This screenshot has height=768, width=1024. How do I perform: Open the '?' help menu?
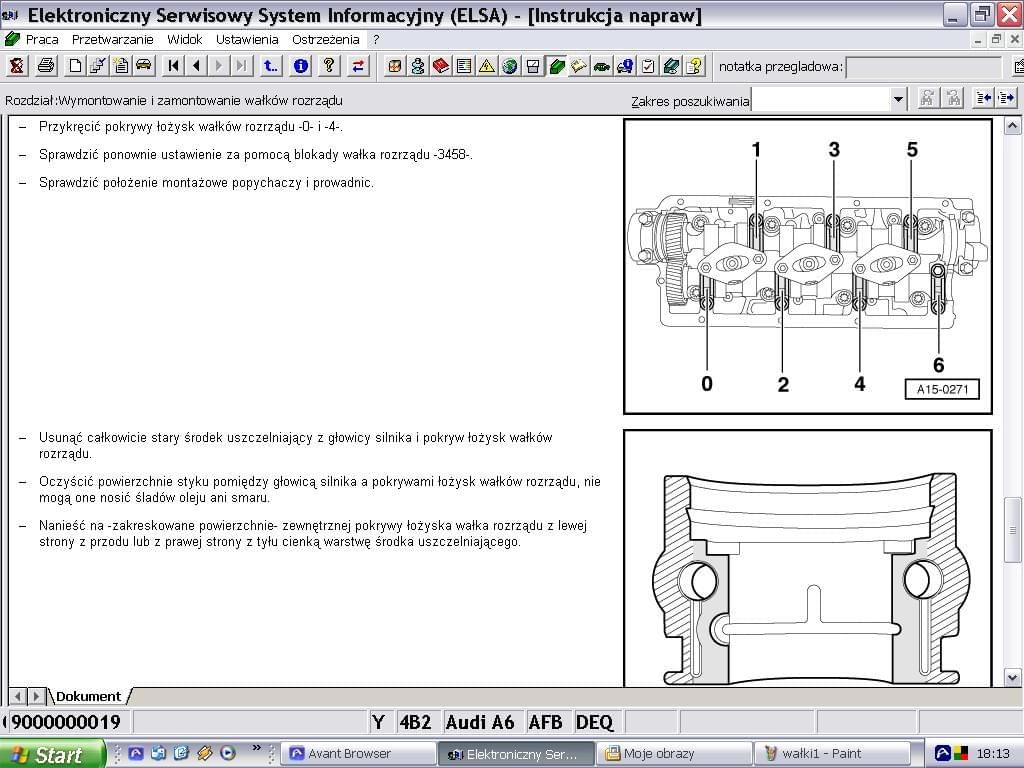(x=376, y=40)
